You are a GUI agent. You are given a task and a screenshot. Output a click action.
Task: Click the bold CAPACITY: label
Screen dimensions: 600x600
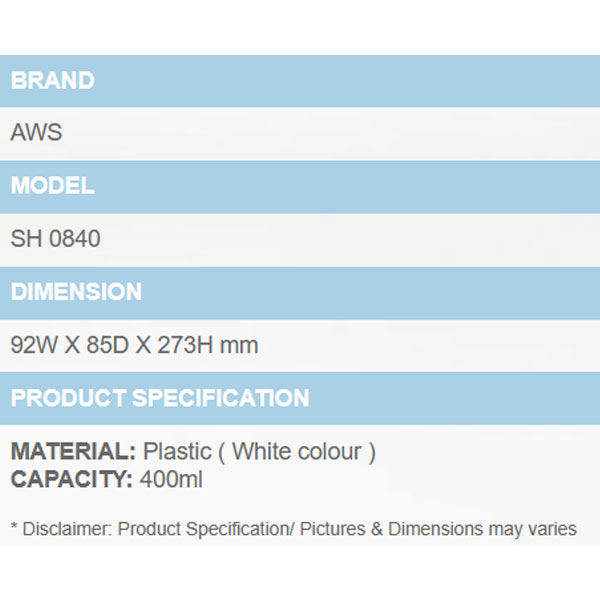point(71,479)
